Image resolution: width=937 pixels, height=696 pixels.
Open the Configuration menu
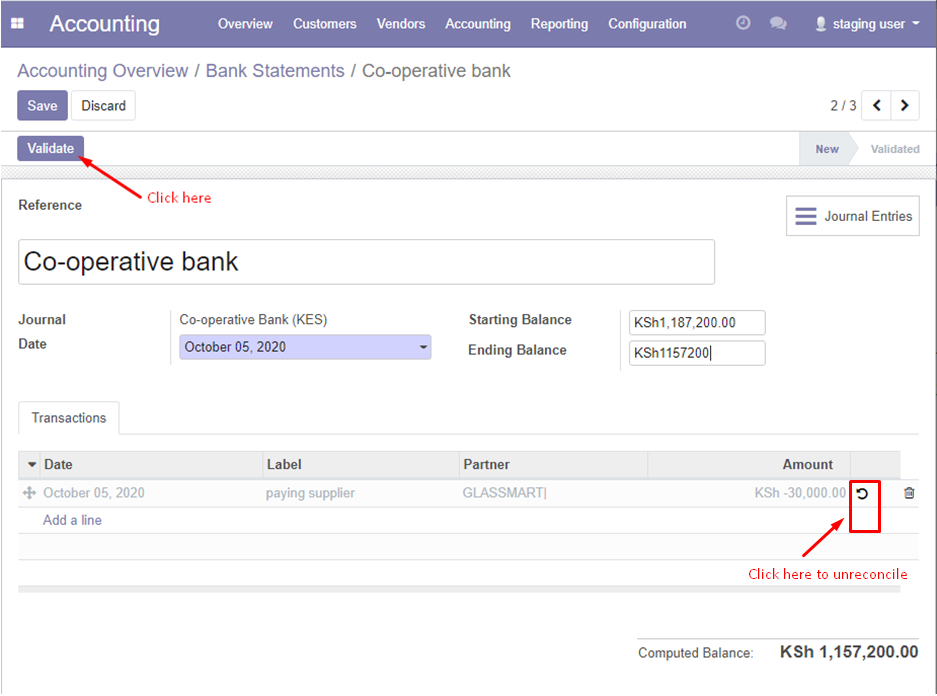(x=647, y=24)
